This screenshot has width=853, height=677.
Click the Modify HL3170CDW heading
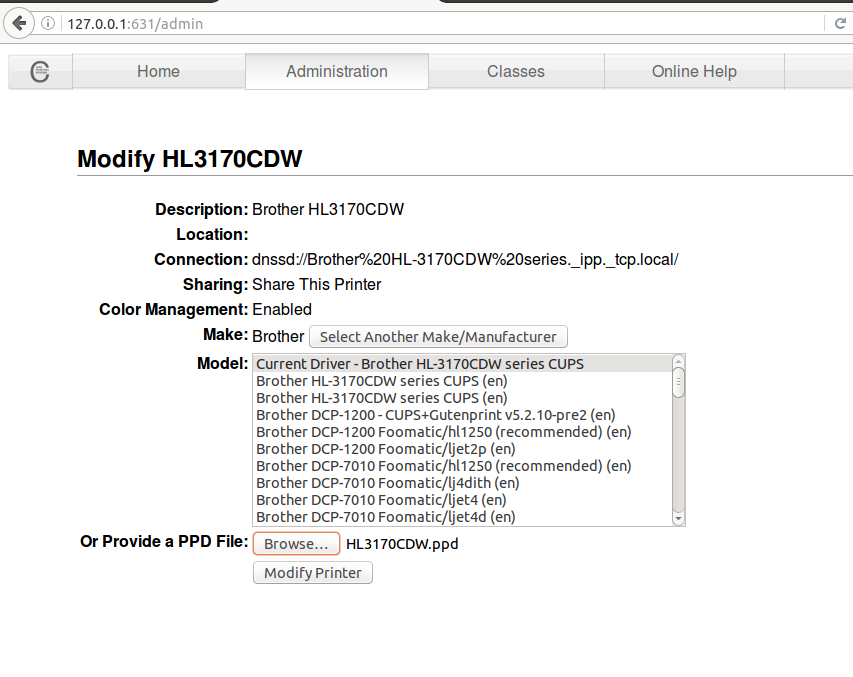point(190,159)
